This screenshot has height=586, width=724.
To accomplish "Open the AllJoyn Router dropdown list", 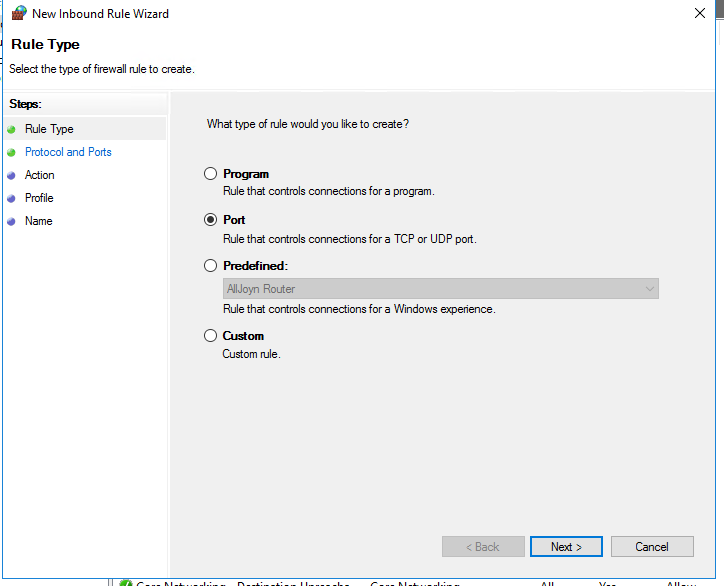I will tap(441, 289).
